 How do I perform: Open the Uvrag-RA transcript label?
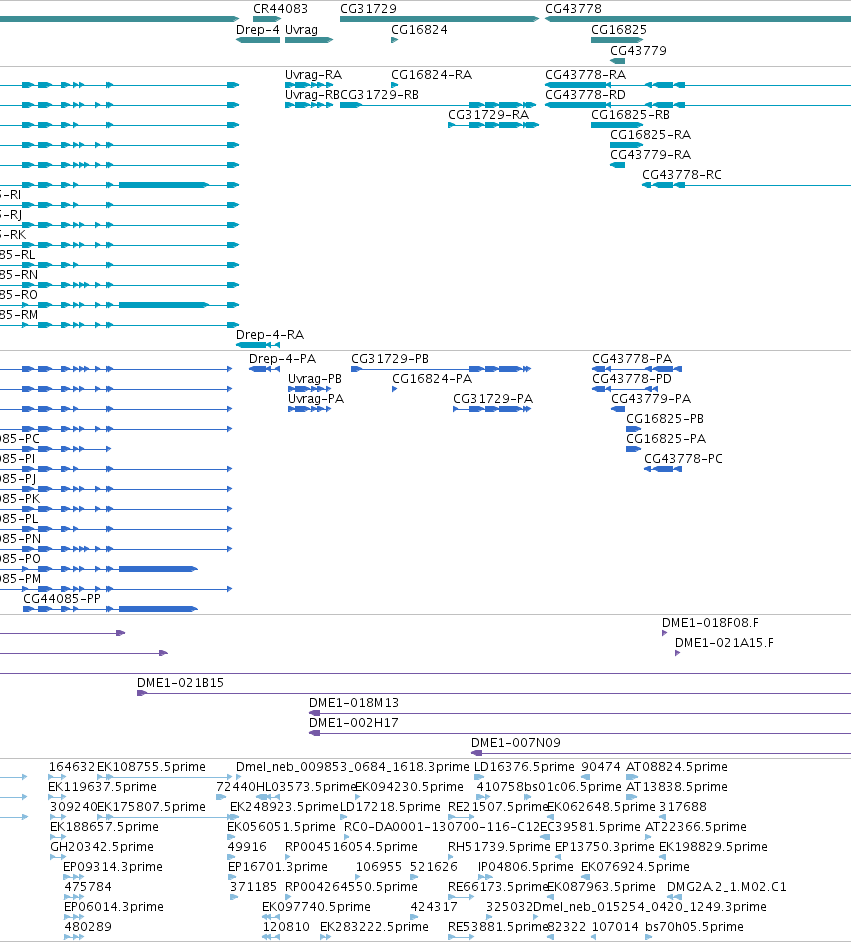313,75
